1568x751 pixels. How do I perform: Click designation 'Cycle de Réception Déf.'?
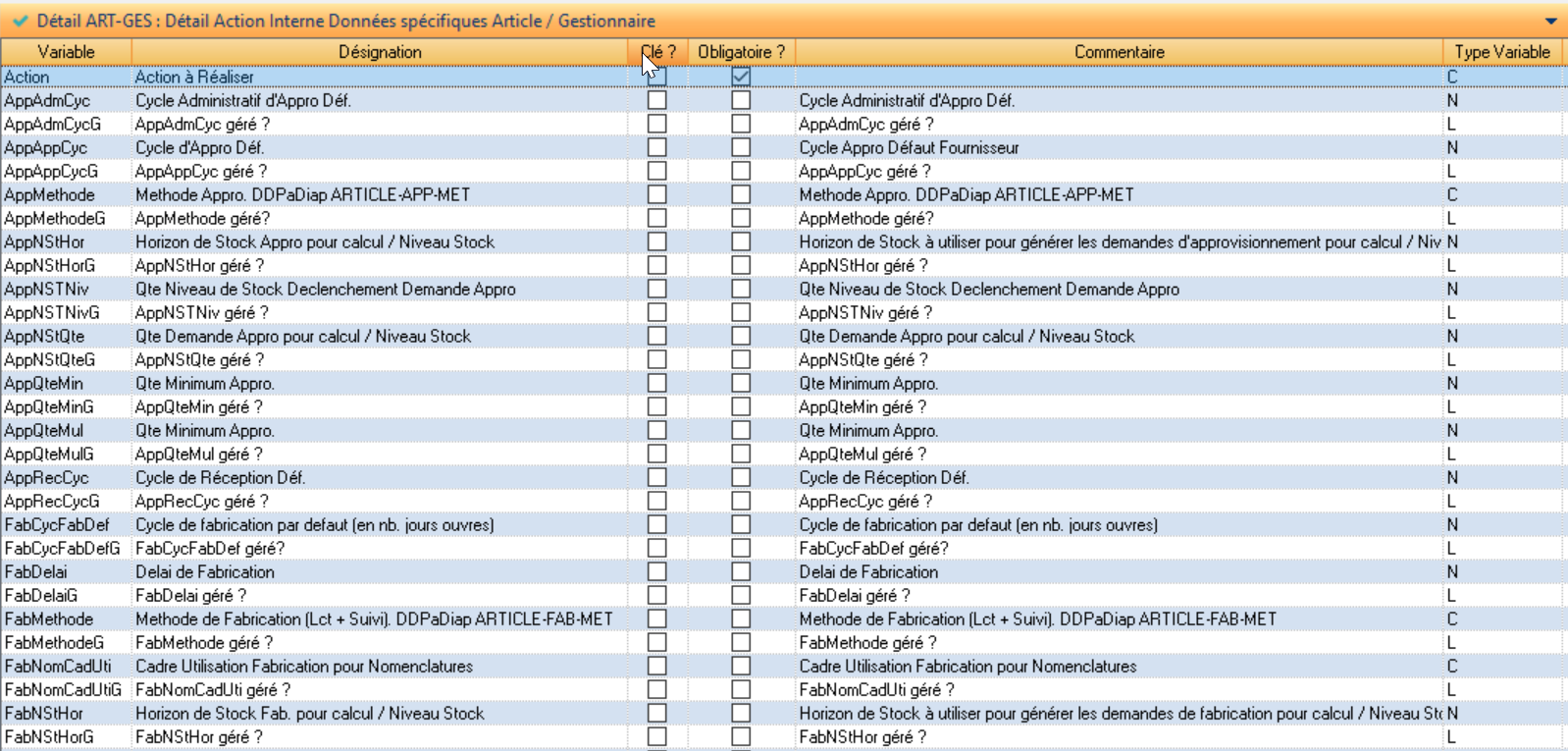click(x=220, y=477)
